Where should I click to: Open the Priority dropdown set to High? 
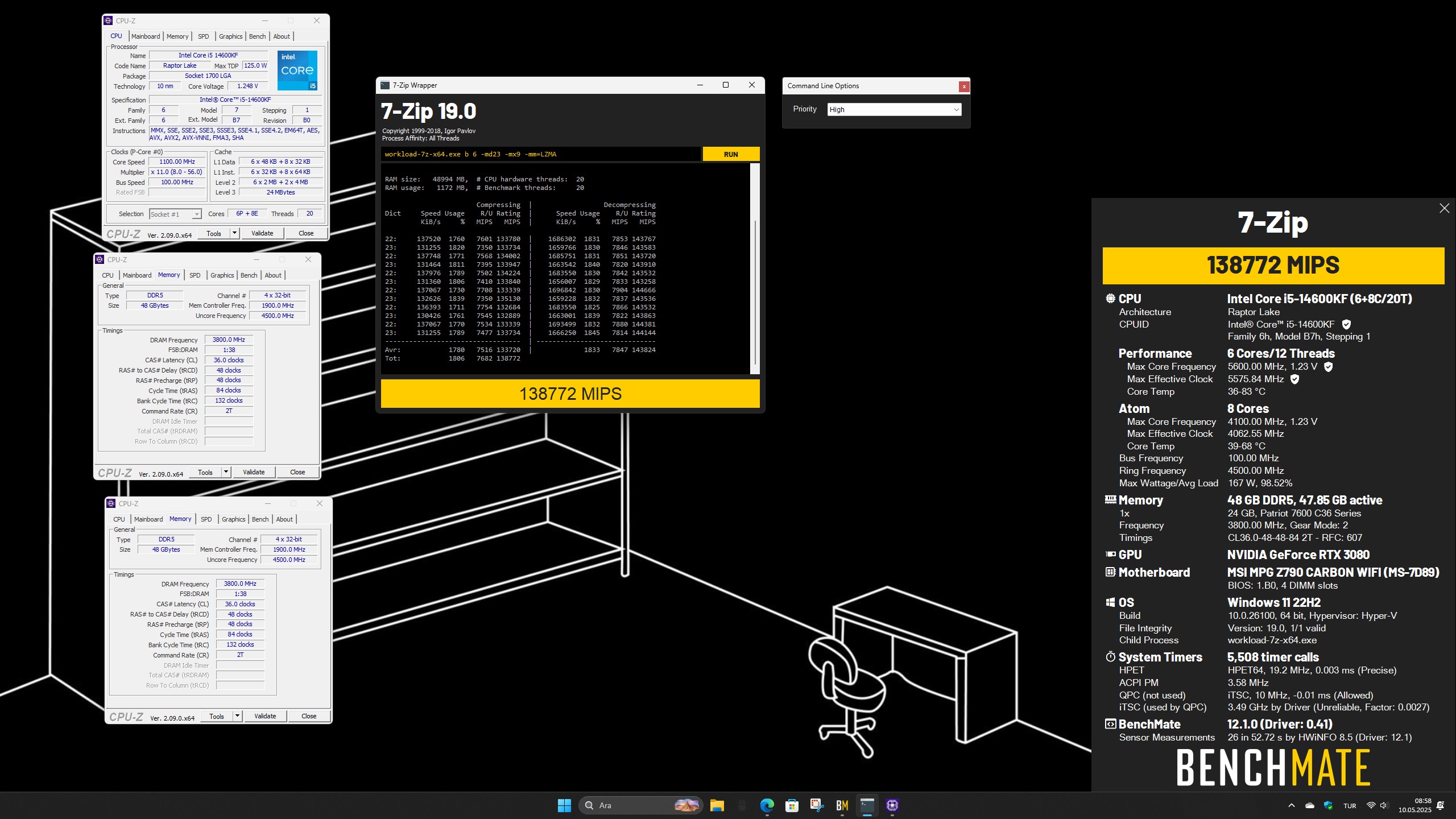(894, 109)
